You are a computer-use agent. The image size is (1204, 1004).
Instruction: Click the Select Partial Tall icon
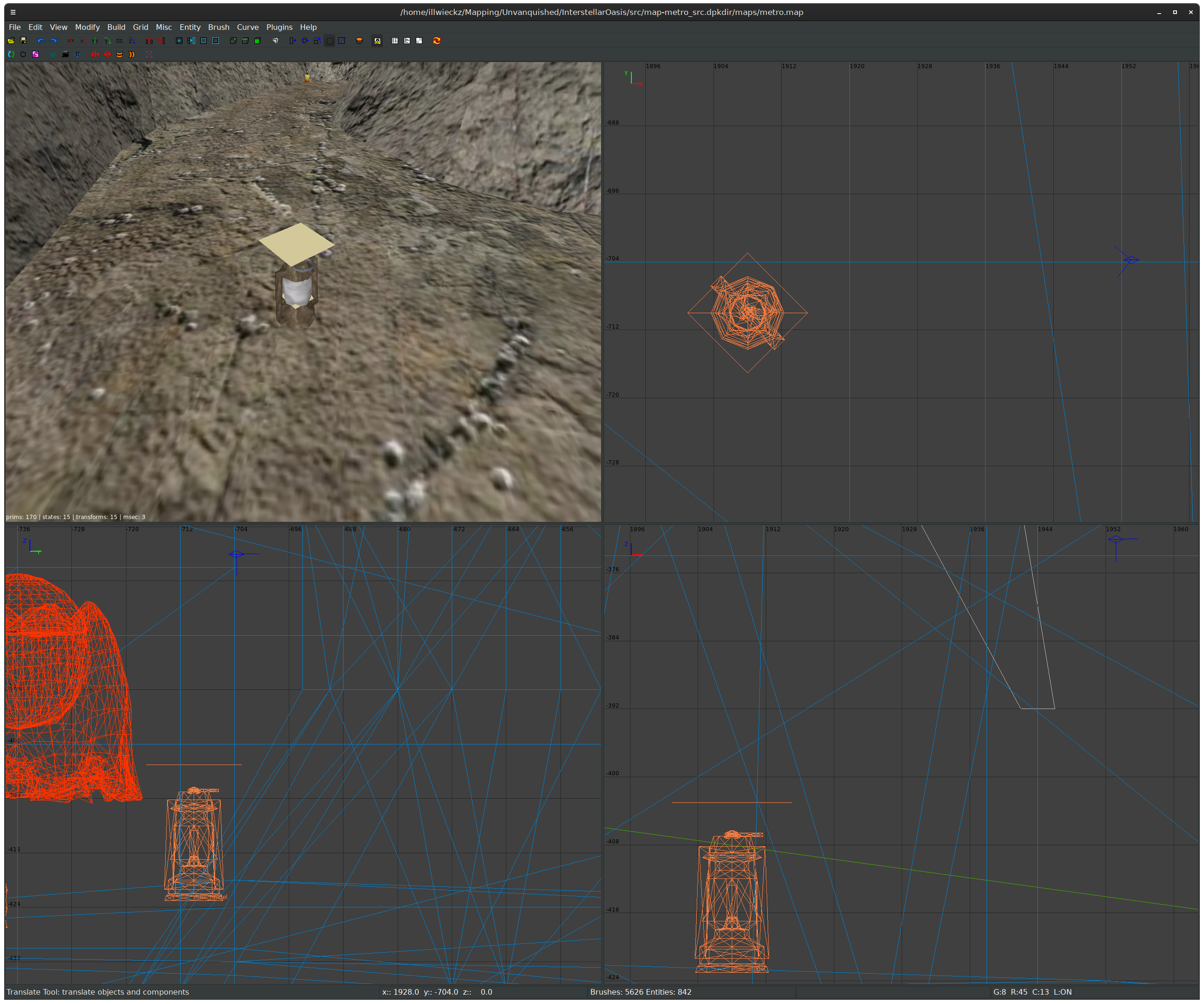pyautogui.click(x=216, y=41)
